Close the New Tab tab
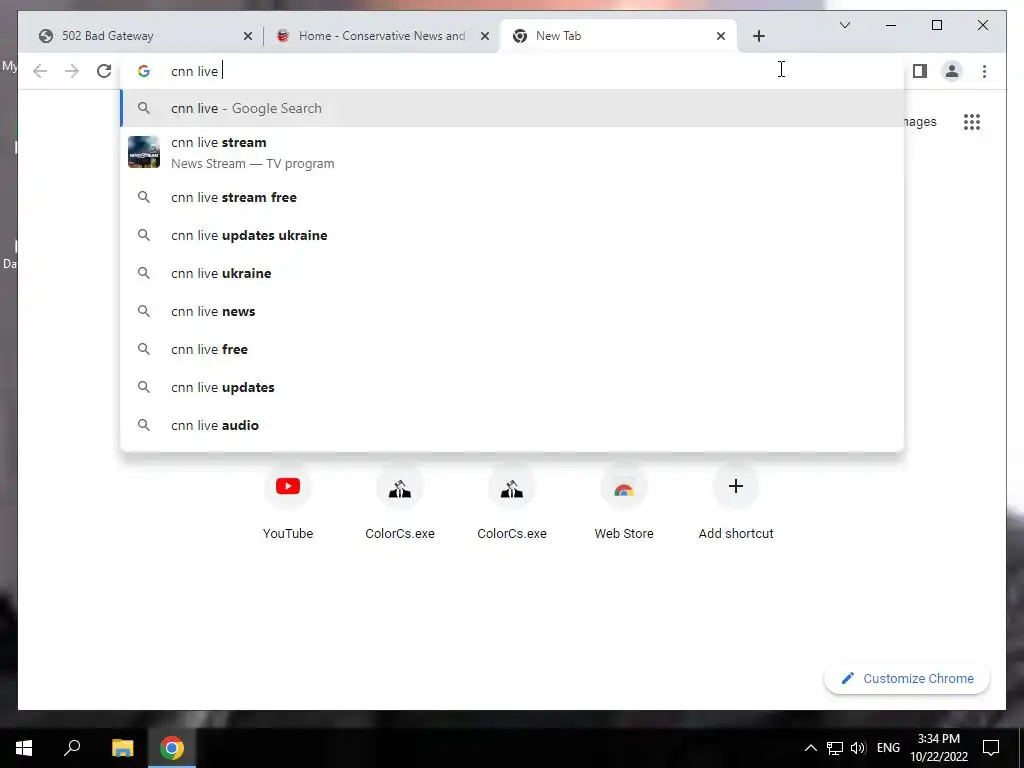Screen dimensions: 1024x768 tap(720, 36)
